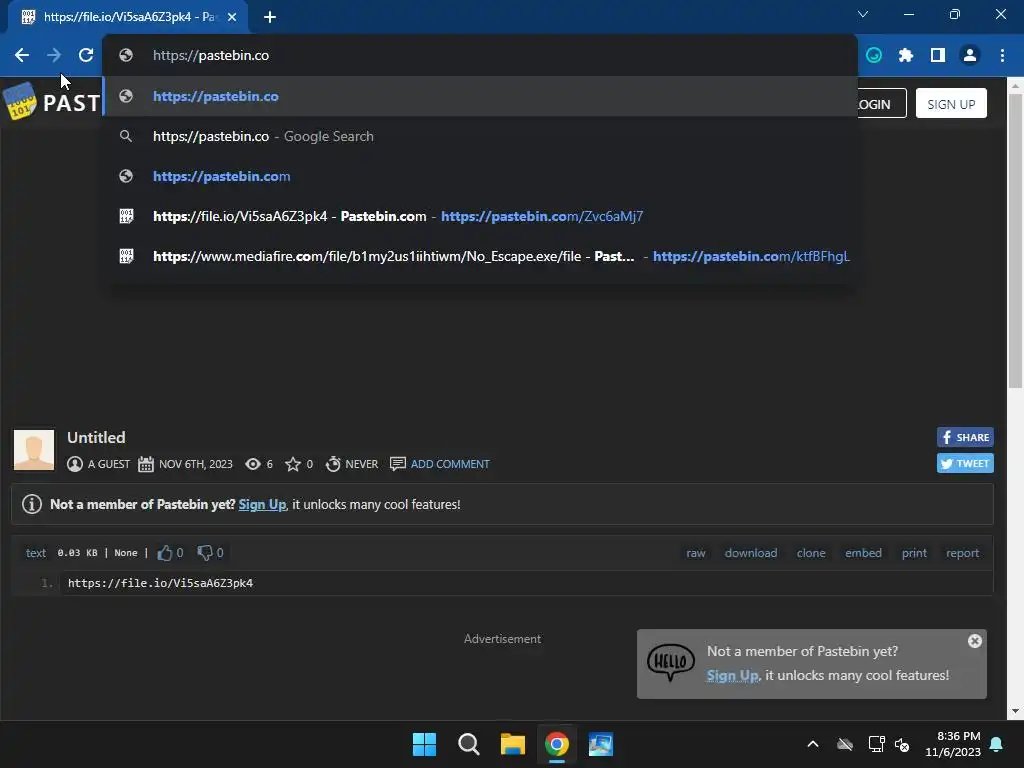Click the muted volume tray icon
The height and width of the screenshot is (768, 1024).
pyautogui.click(x=902, y=744)
